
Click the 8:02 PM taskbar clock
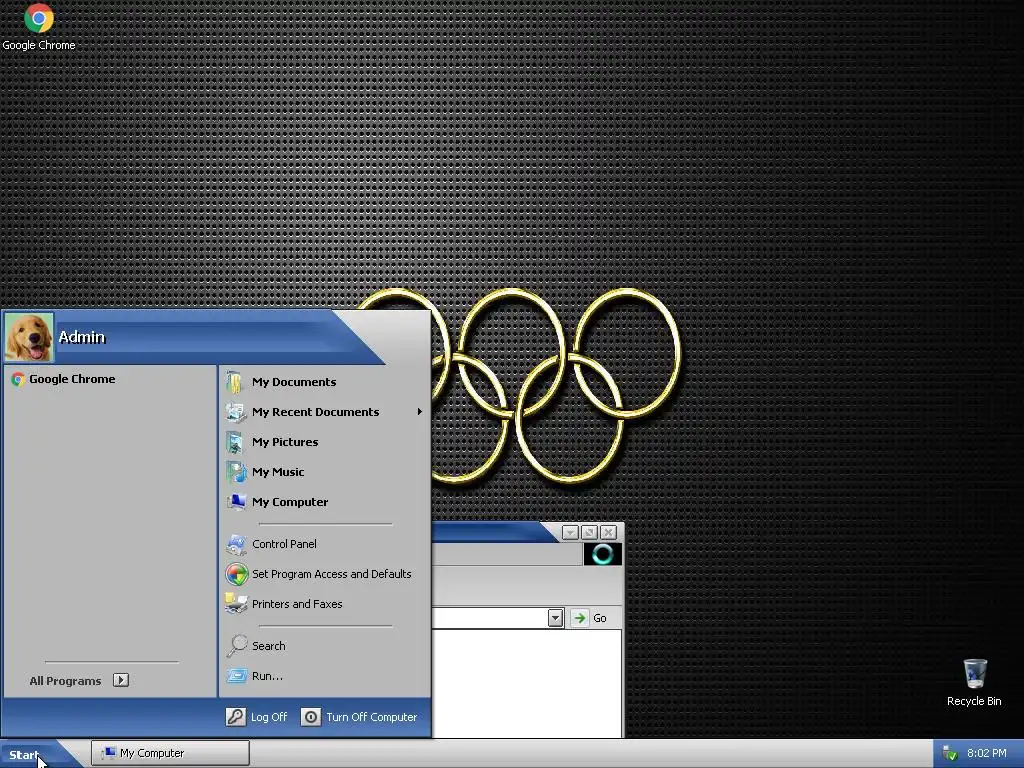coord(987,753)
